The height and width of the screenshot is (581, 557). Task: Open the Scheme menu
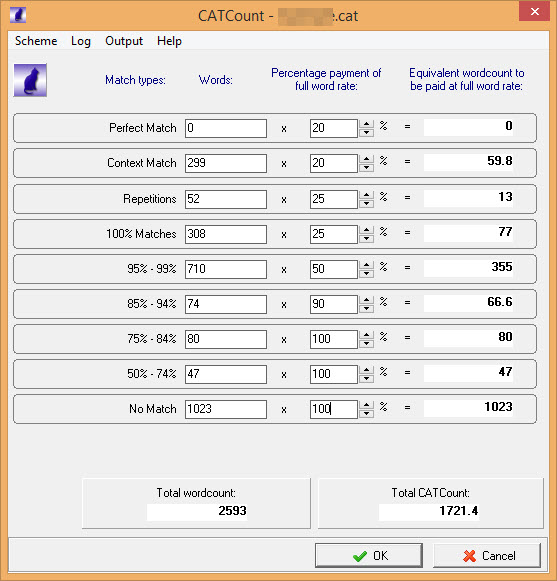(x=36, y=41)
